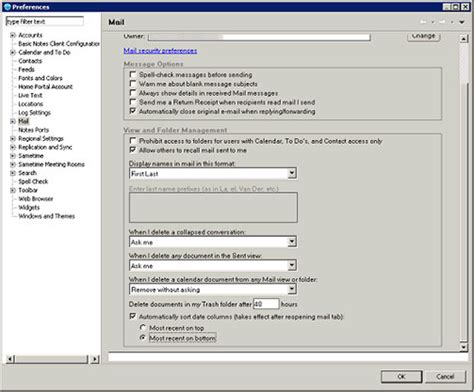
Task: Click the Cancel button
Action: 445,377
